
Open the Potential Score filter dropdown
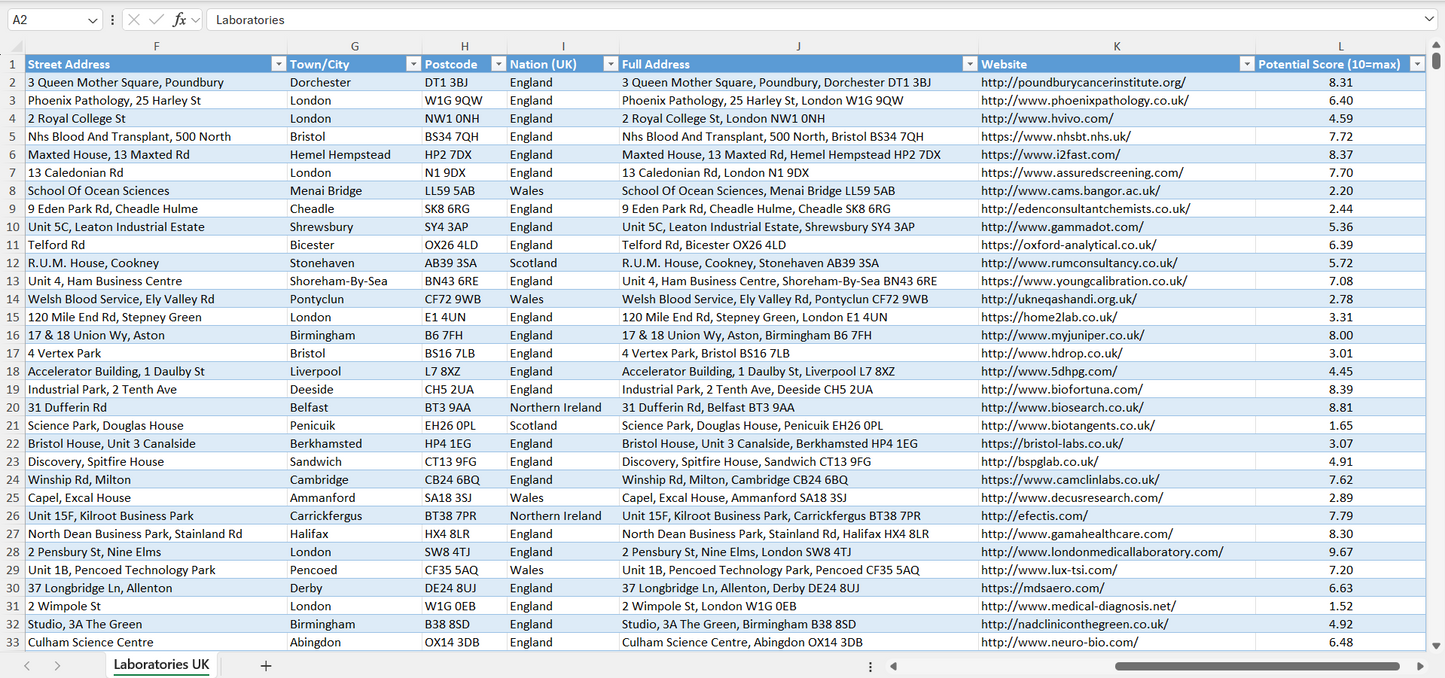1417,63
